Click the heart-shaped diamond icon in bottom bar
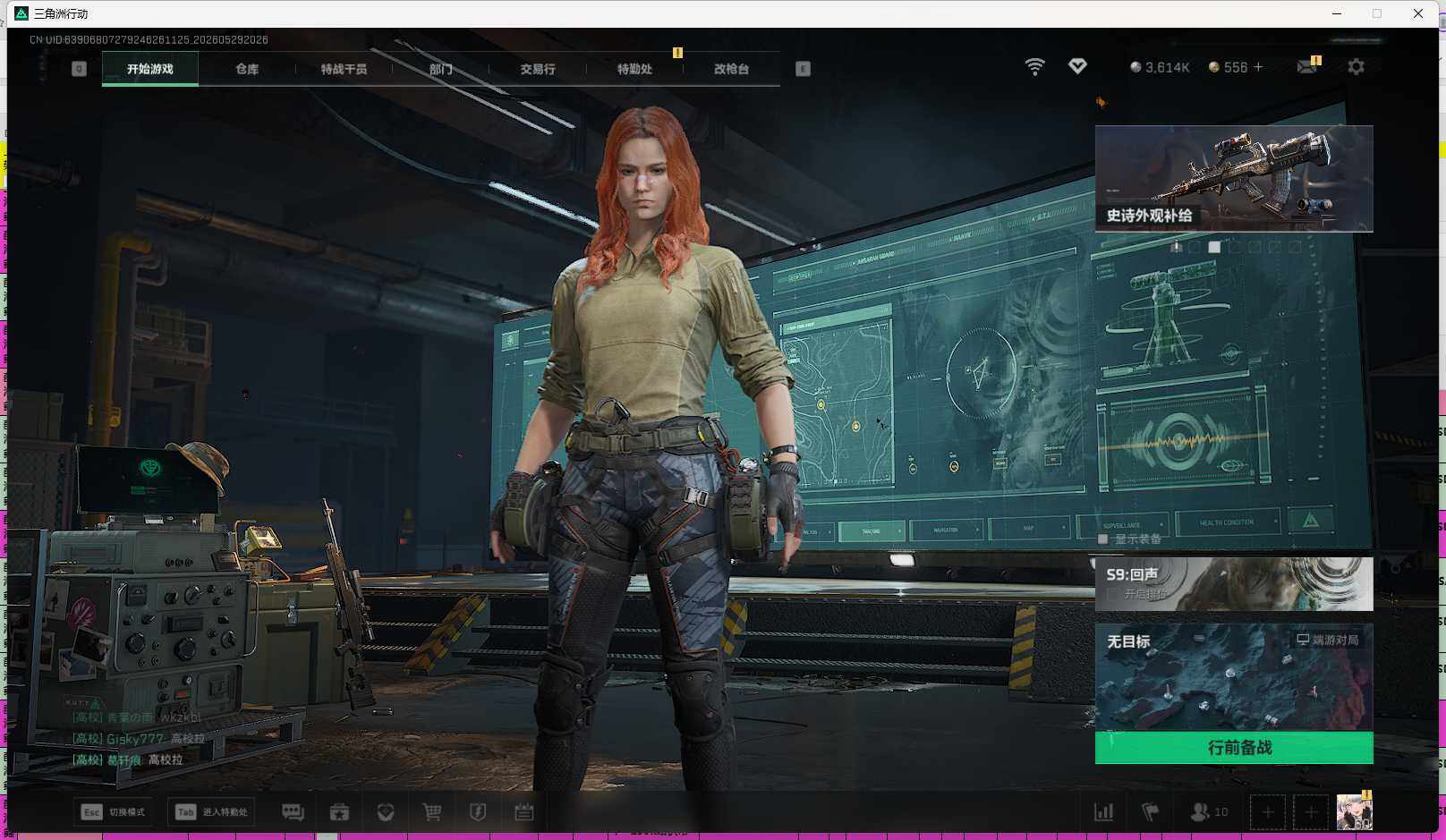 [x=386, y=812]
